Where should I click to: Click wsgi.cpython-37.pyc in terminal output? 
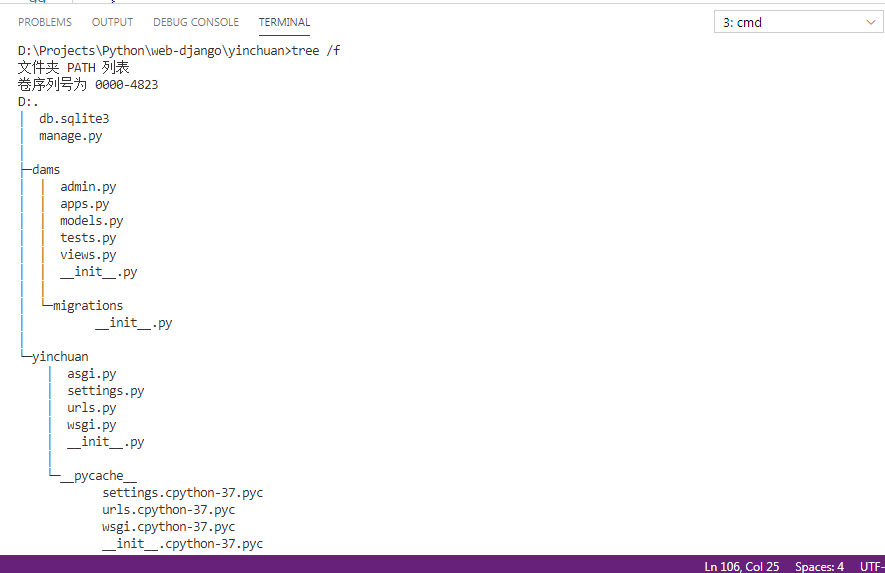[x=168, y=527]
